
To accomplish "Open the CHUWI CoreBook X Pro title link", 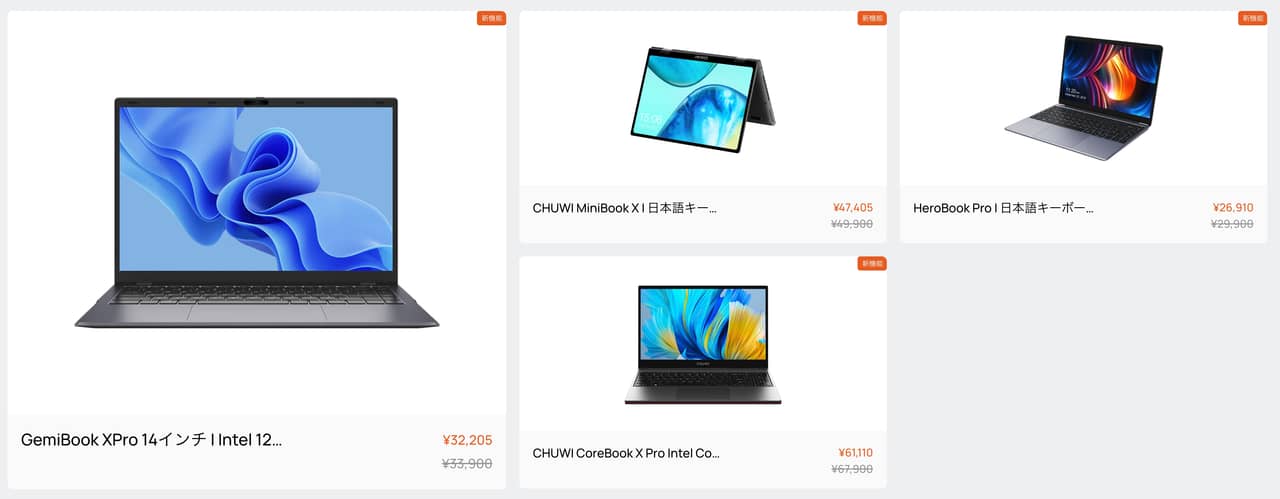I will [x=626, y=453].
